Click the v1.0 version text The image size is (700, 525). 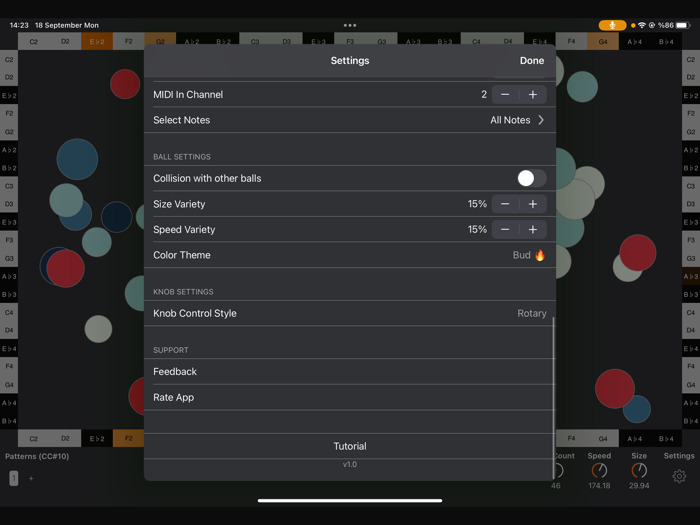[x=350, y=464]
